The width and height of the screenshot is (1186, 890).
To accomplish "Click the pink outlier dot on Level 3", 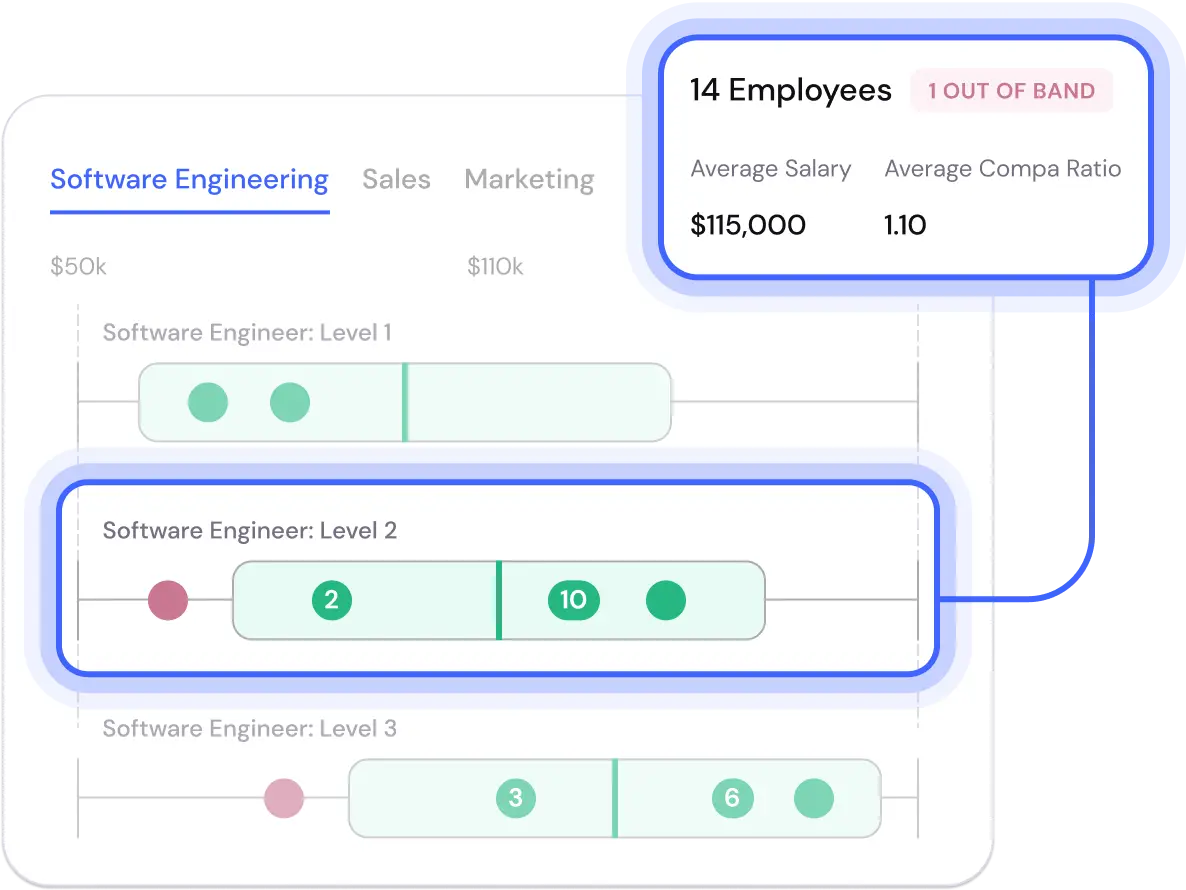I will (x=283, y=798).
